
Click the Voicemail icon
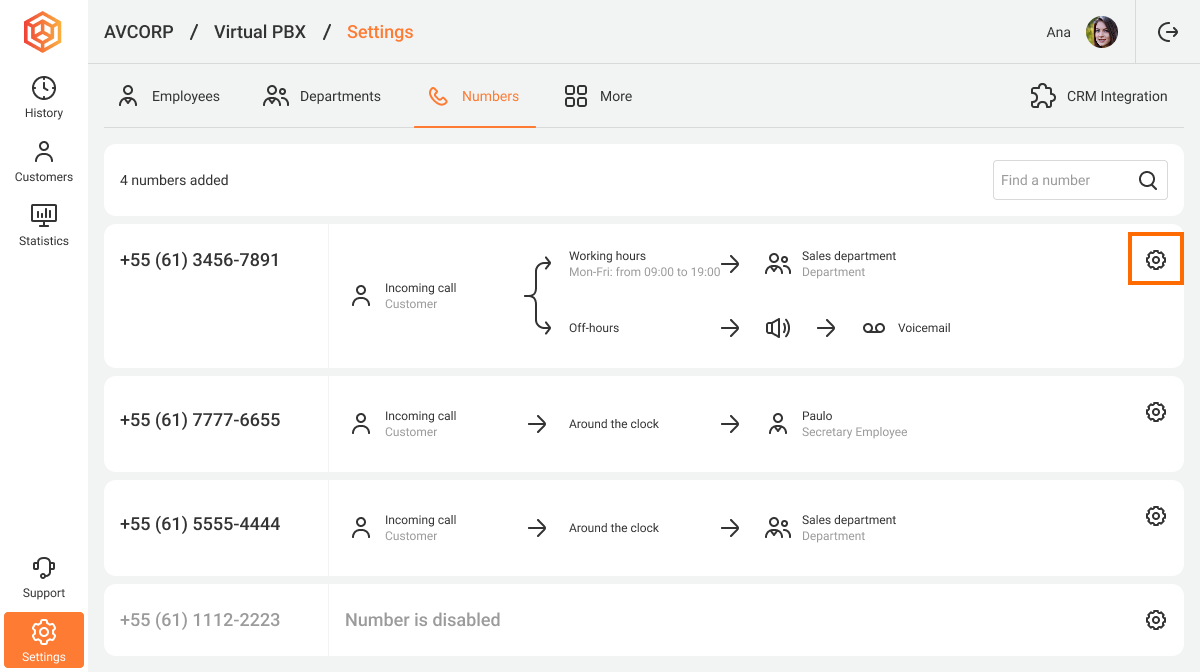[x=874, y=328]
